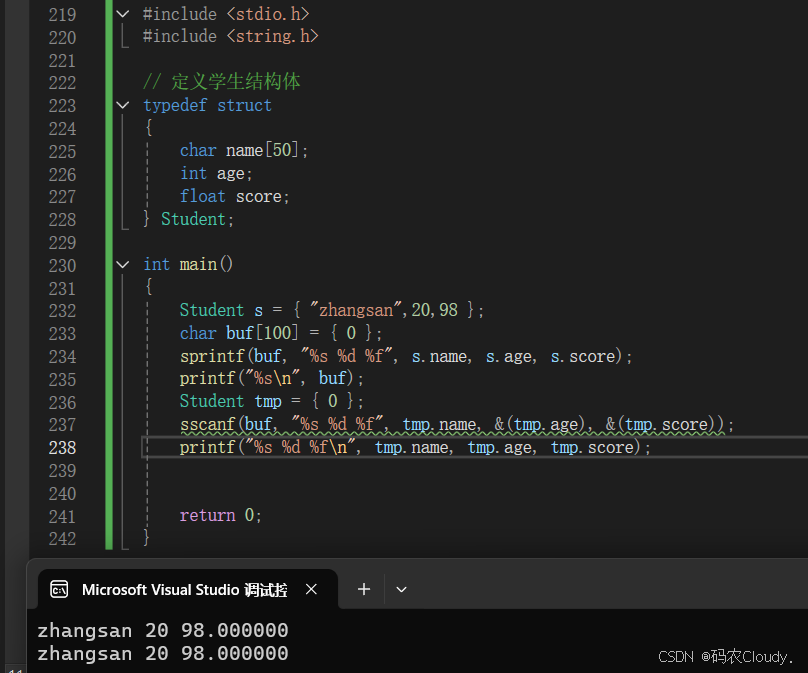Collapse the typedef struct code fold
808x673 pixels.
(122, 104)
